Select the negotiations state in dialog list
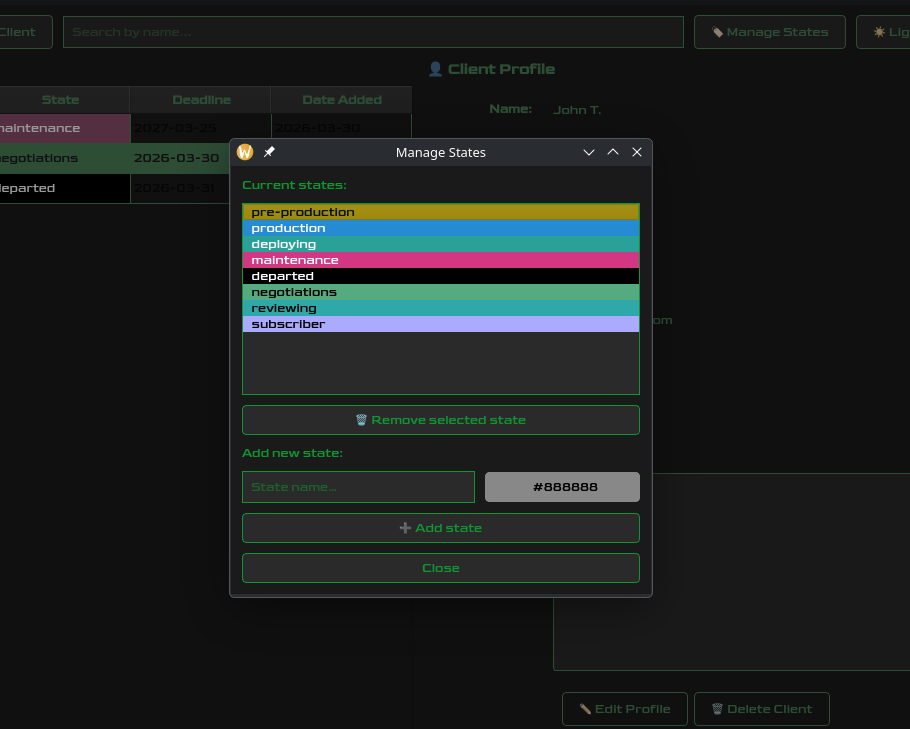The width and height of the screenshot is (910, 729). 440,292
